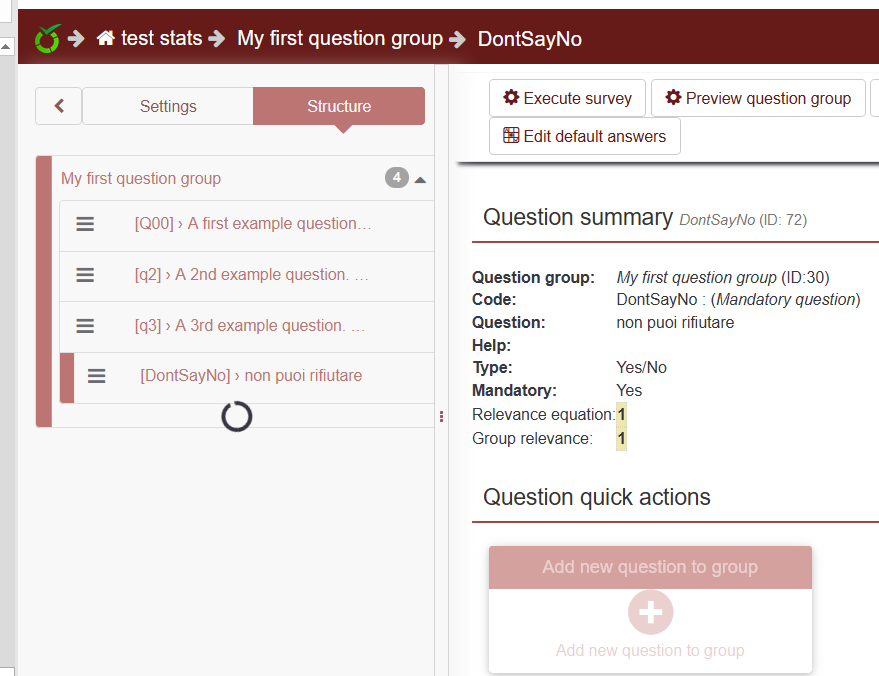Click the sidebar resize handle dots

point(441,416)
